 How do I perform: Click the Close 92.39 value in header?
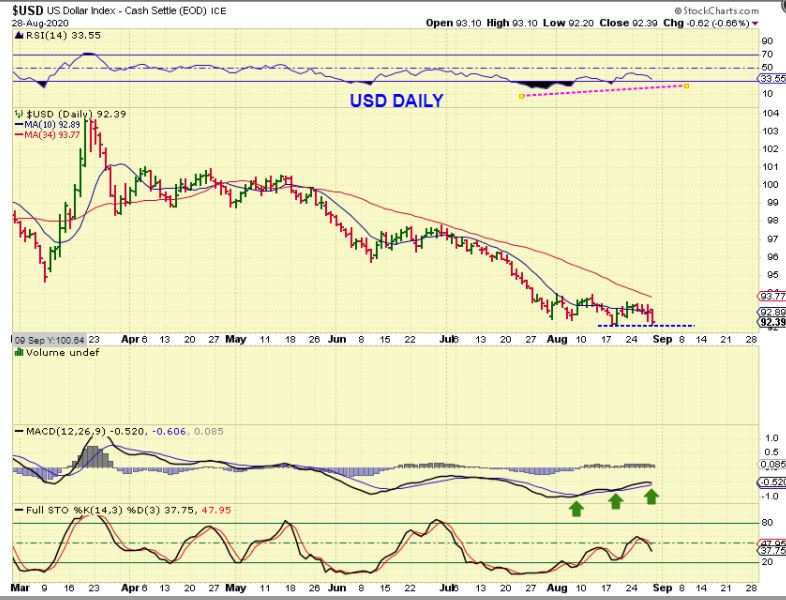click(x=628, y=23)
